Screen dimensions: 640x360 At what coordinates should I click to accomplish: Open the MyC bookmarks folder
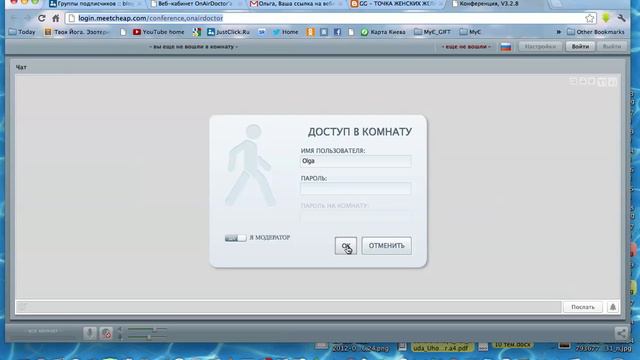click(x=470, y=32)
